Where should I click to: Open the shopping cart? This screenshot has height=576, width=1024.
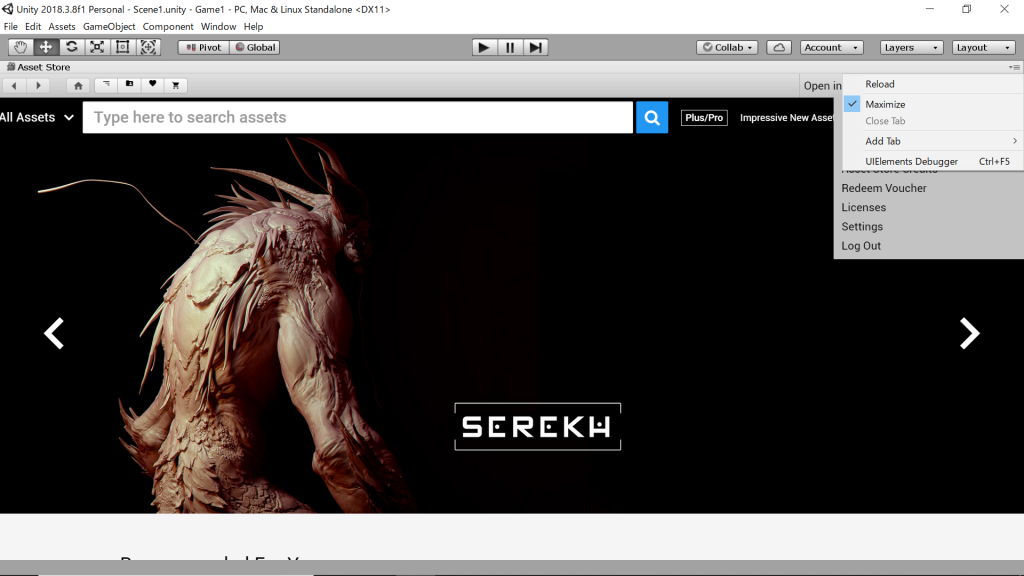pyautogui.click(x=176, y=85)
